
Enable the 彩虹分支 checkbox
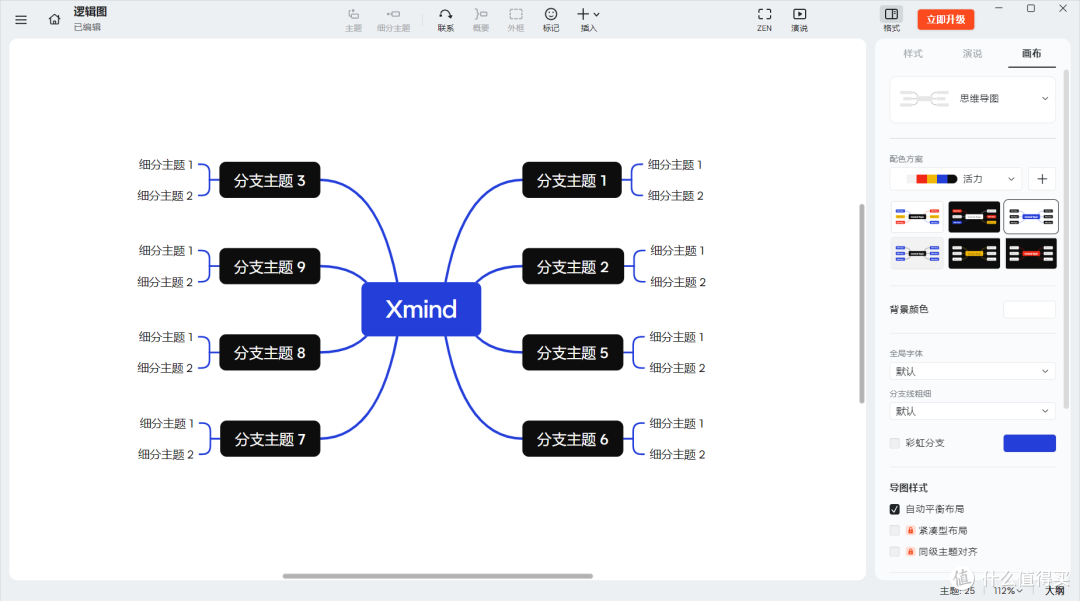[895, 443]
